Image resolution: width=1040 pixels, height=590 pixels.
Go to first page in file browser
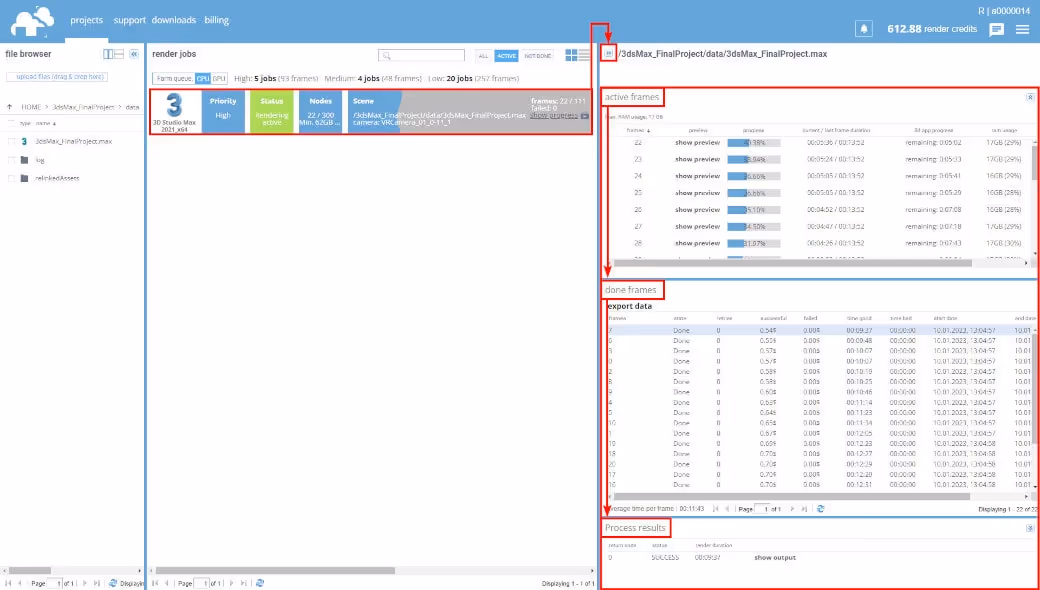pos(9,583)
